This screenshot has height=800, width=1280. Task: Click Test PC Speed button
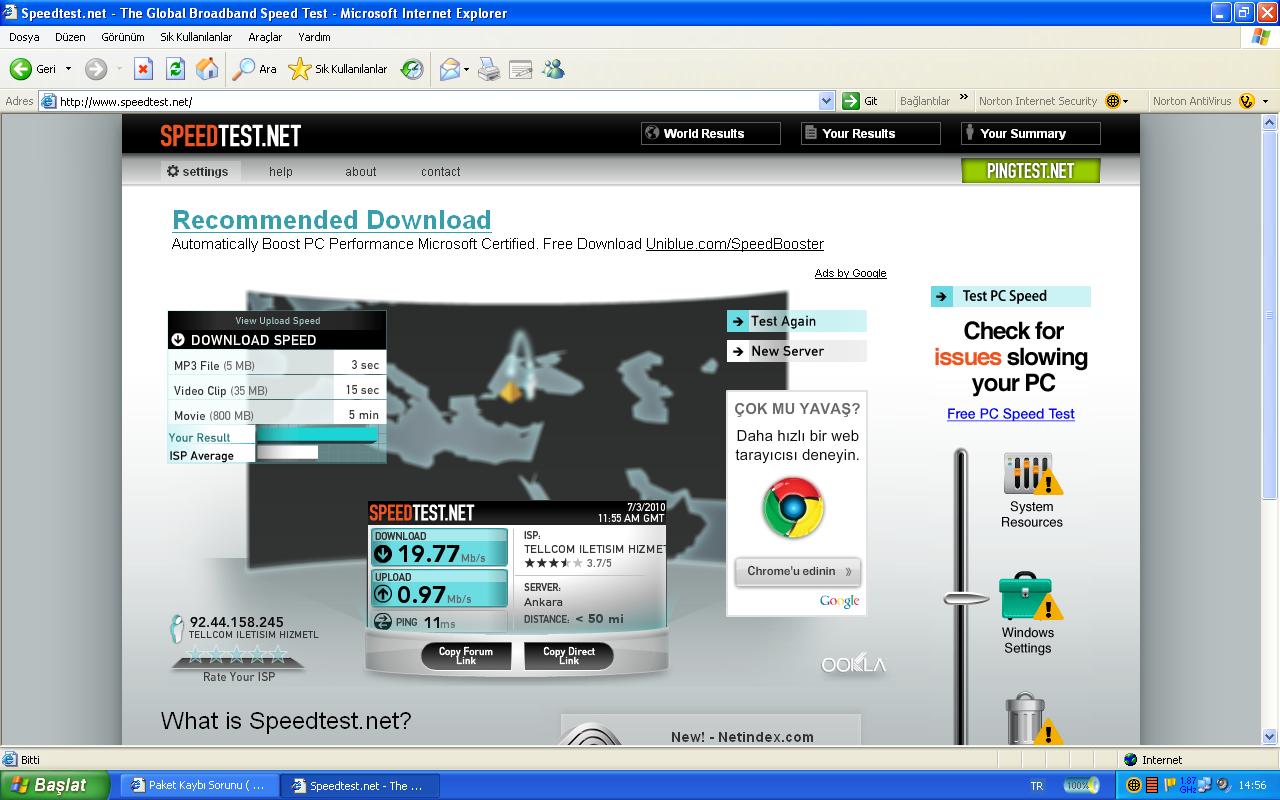click(x=1010, y=296)
